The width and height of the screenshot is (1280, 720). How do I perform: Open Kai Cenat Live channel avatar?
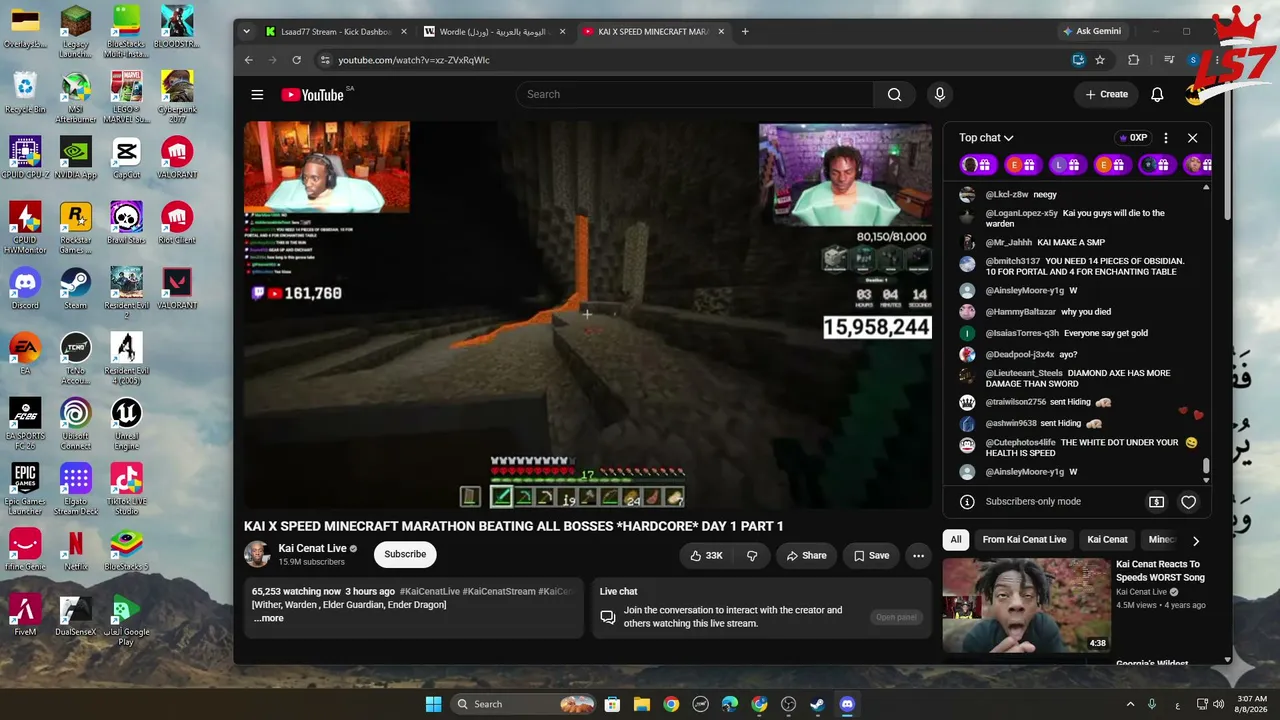[257, 554]
